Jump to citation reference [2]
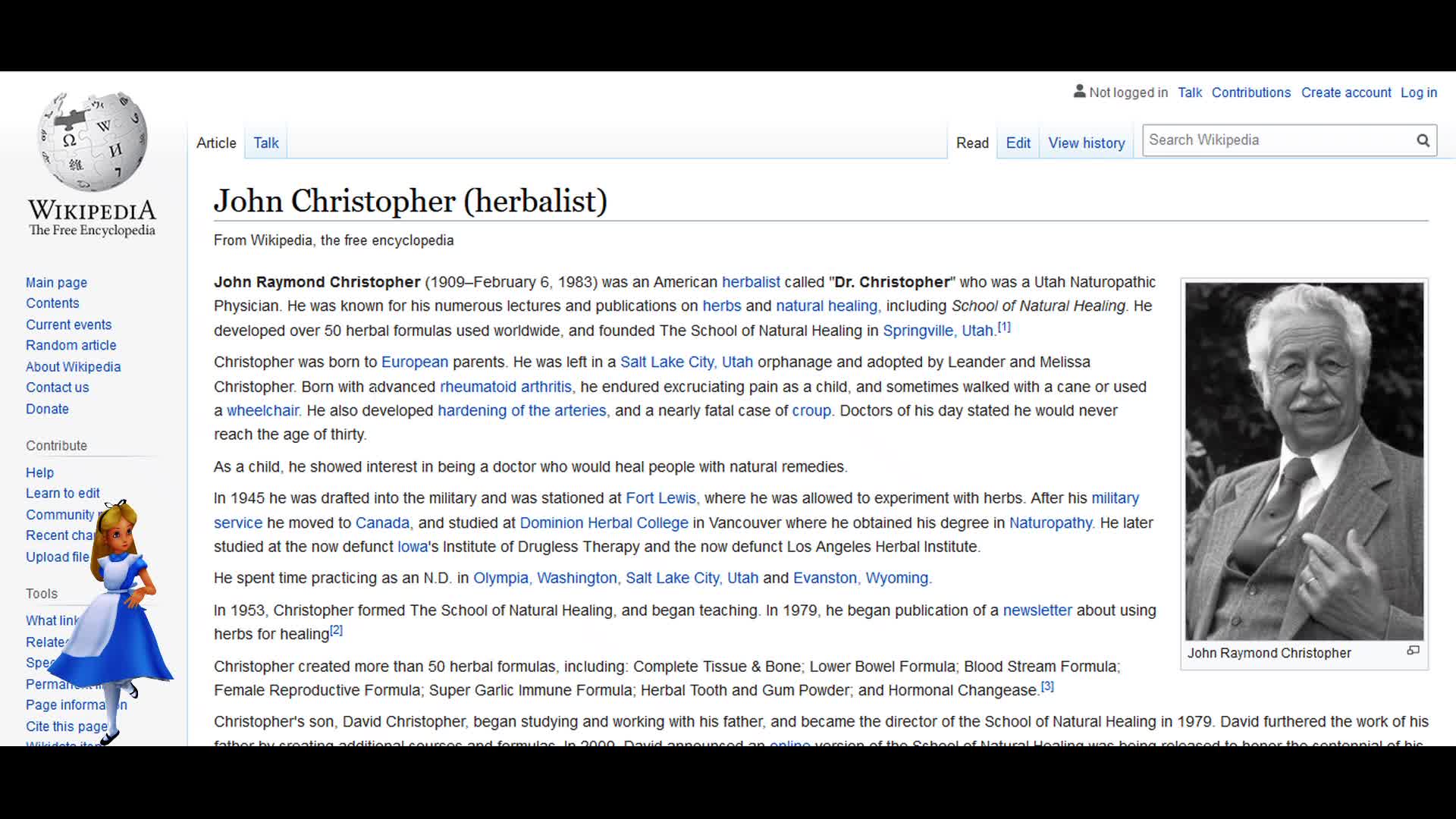 [336, 630]
